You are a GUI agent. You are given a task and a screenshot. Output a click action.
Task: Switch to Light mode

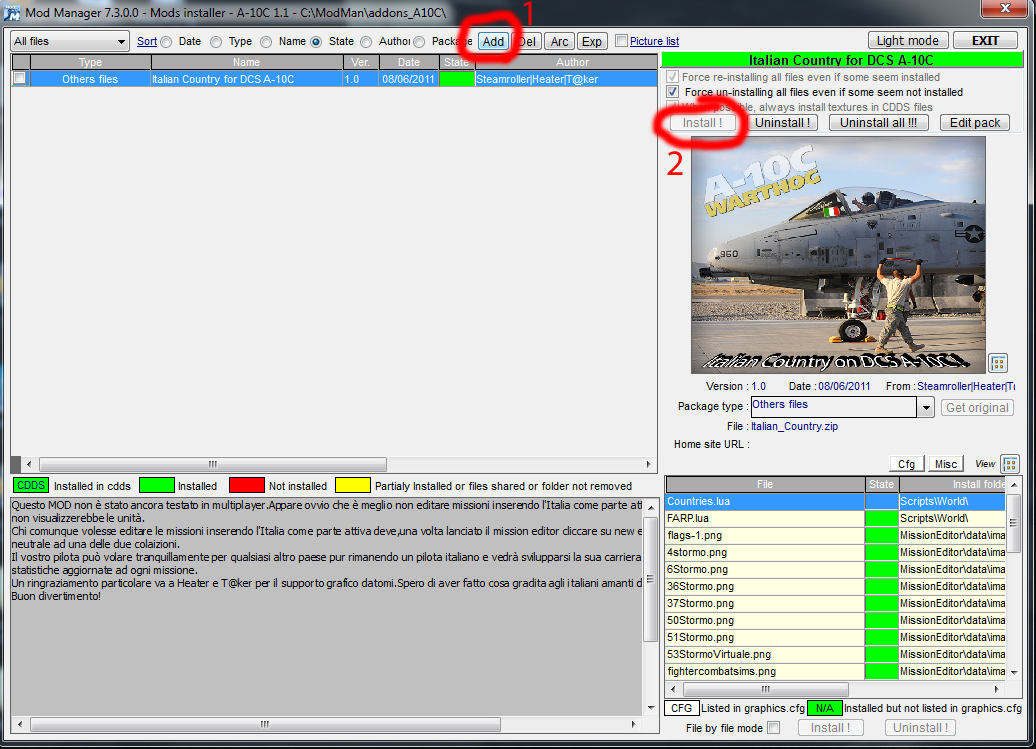(908, 40)
